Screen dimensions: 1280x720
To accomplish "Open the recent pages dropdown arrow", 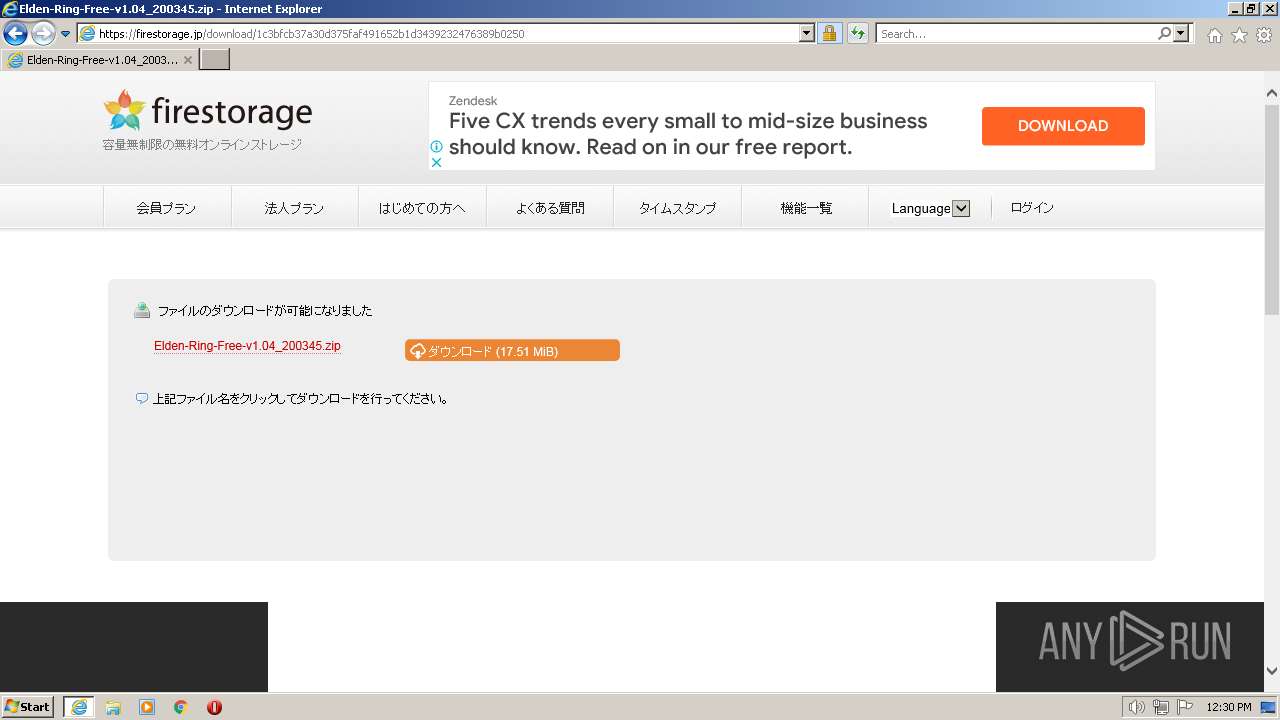I will (66, 34).
